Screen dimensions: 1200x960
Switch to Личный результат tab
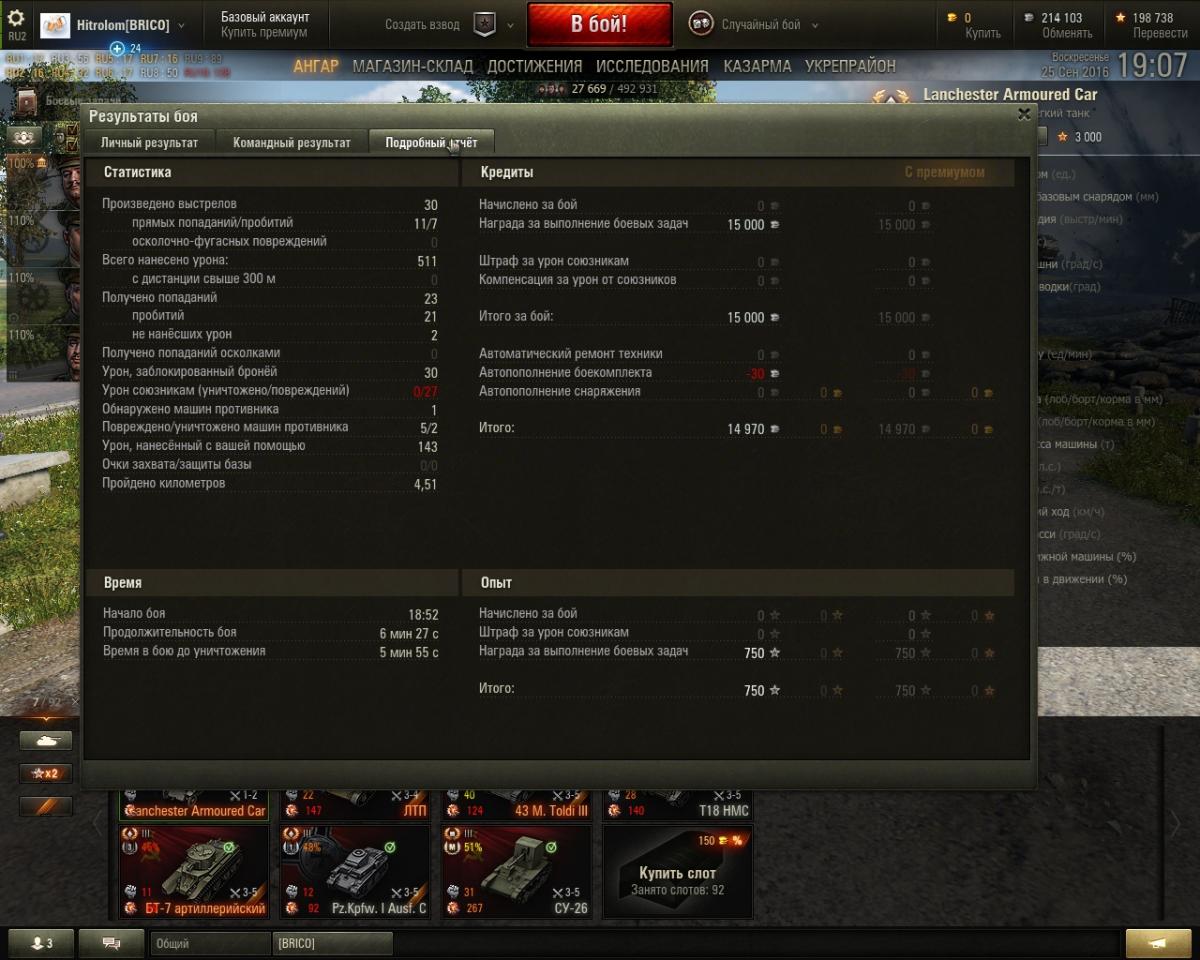pos(150,142)
